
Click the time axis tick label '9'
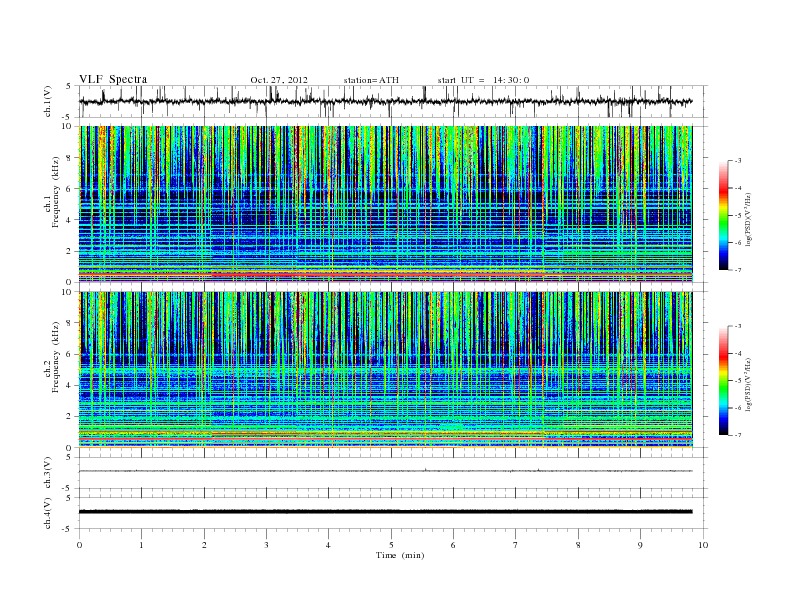[640, 545]
